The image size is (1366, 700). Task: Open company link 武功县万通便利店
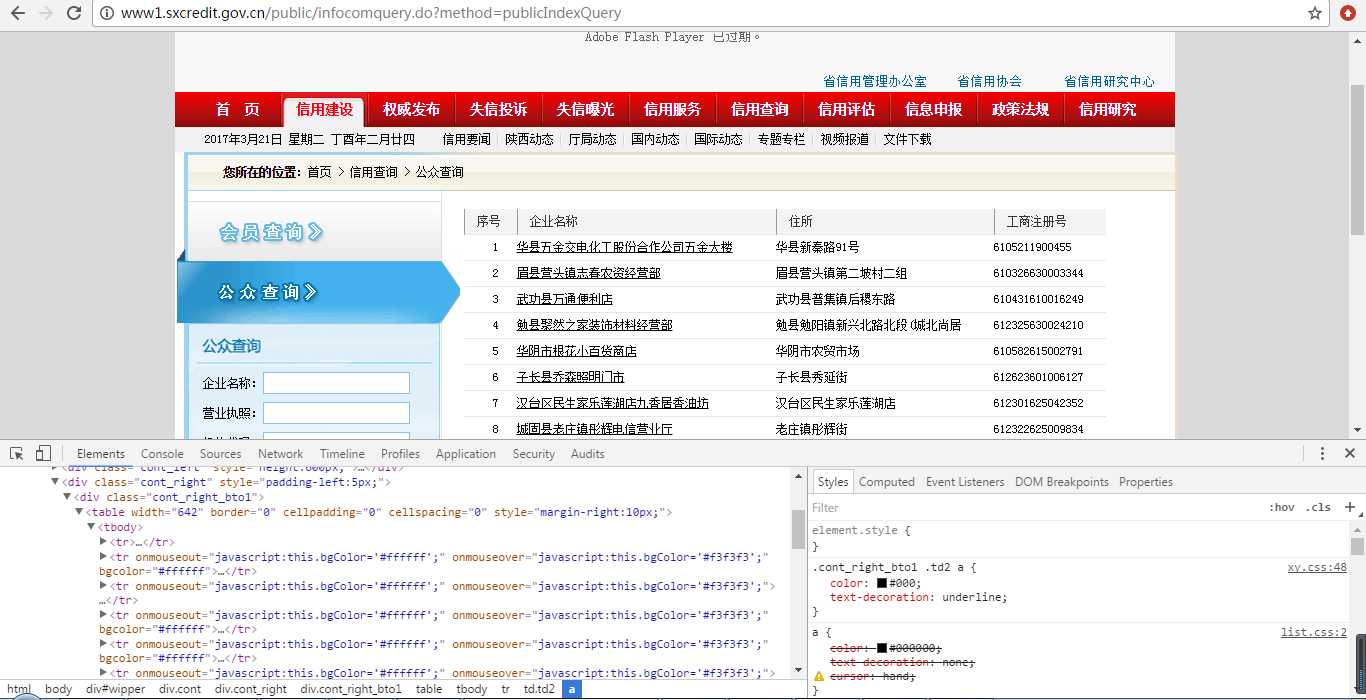(564, 299)
